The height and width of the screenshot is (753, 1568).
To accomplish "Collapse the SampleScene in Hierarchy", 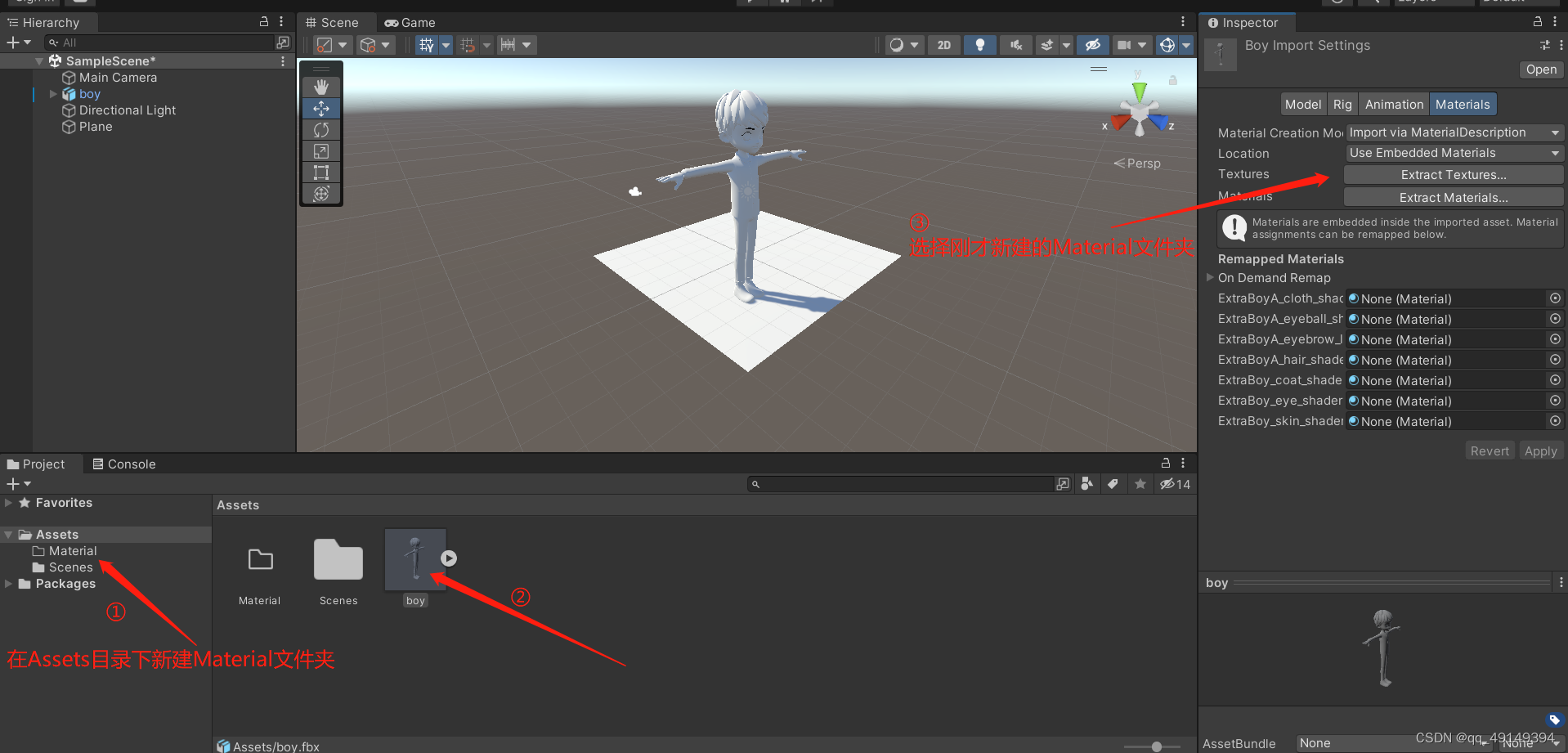I will pyautogui.click(x=39, y=61).
